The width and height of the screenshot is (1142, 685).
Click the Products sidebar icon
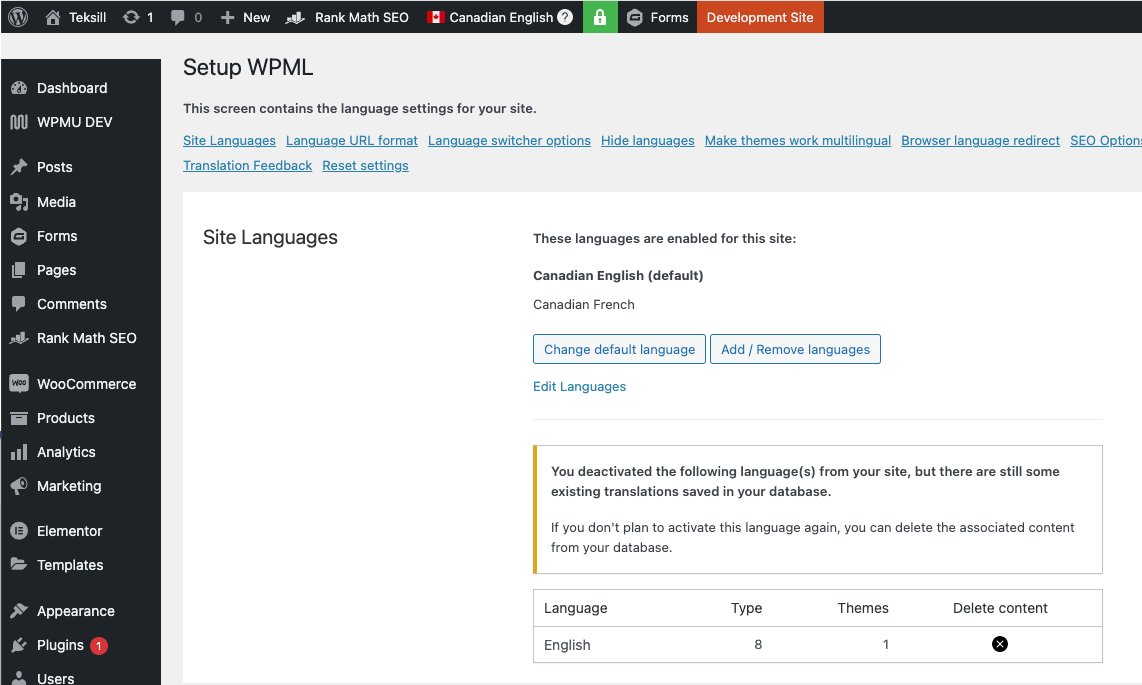(x=19, y=418)
